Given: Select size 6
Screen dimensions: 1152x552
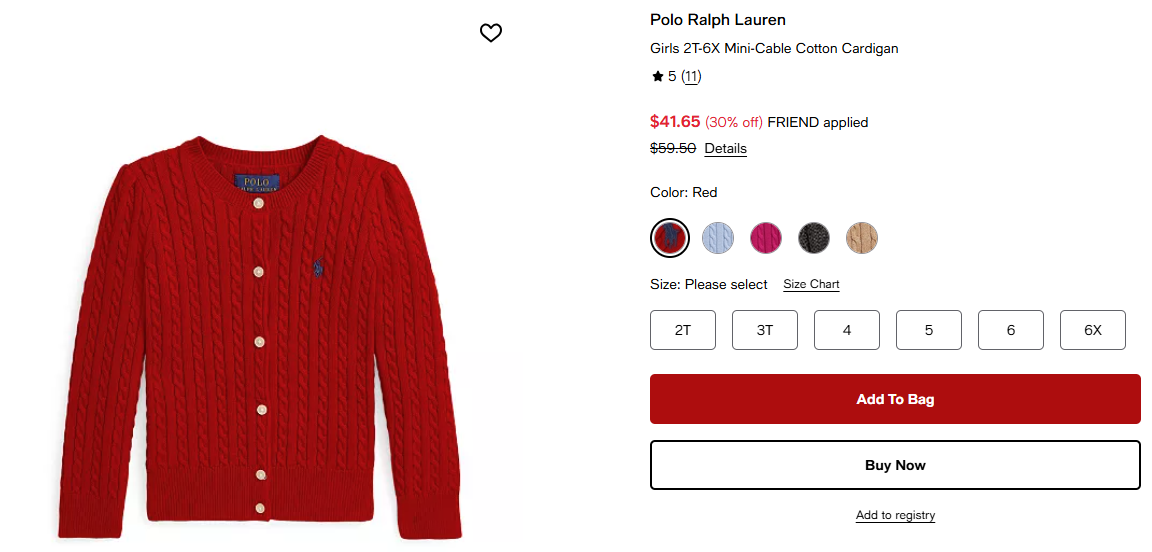Looking at the screenshot, I should [x=1011, y=330].
